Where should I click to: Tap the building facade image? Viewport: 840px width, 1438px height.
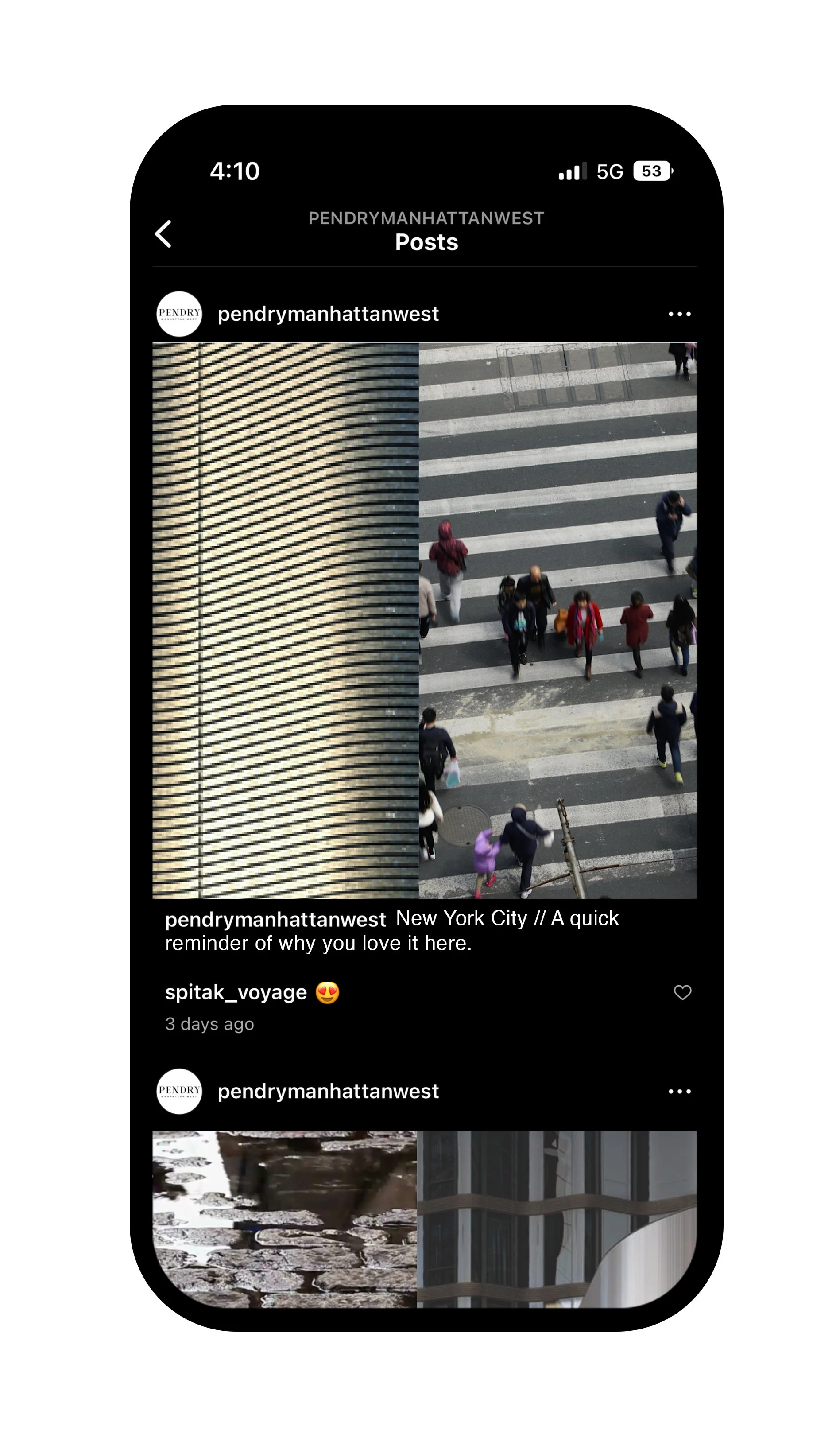tap(285, 620)
